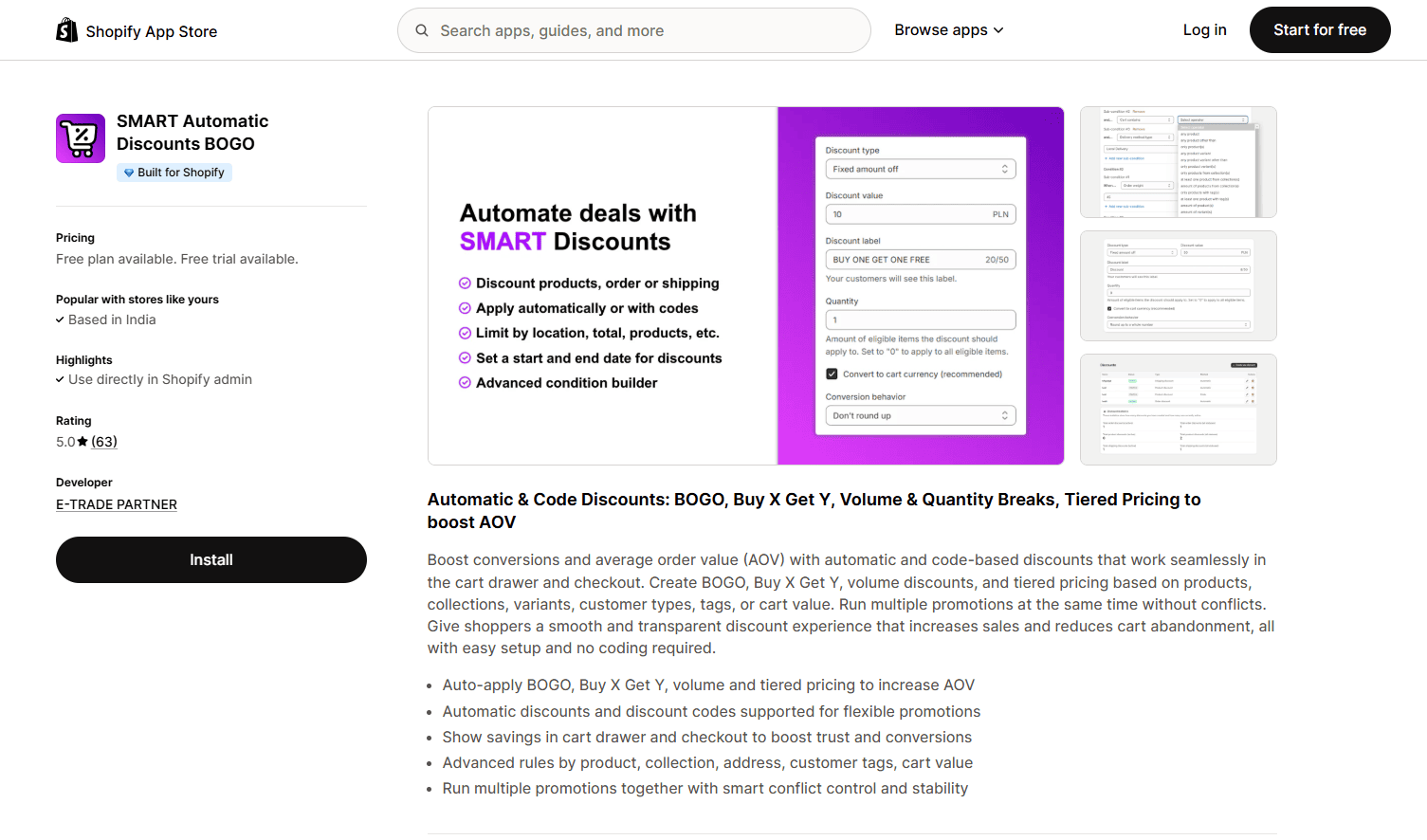Image resolution: width=1427 pixels, height=840 pixels.
Task: Click bullet 'Auto-apply BOGO, Buy X Get Y'
Action: click(708, 685)
